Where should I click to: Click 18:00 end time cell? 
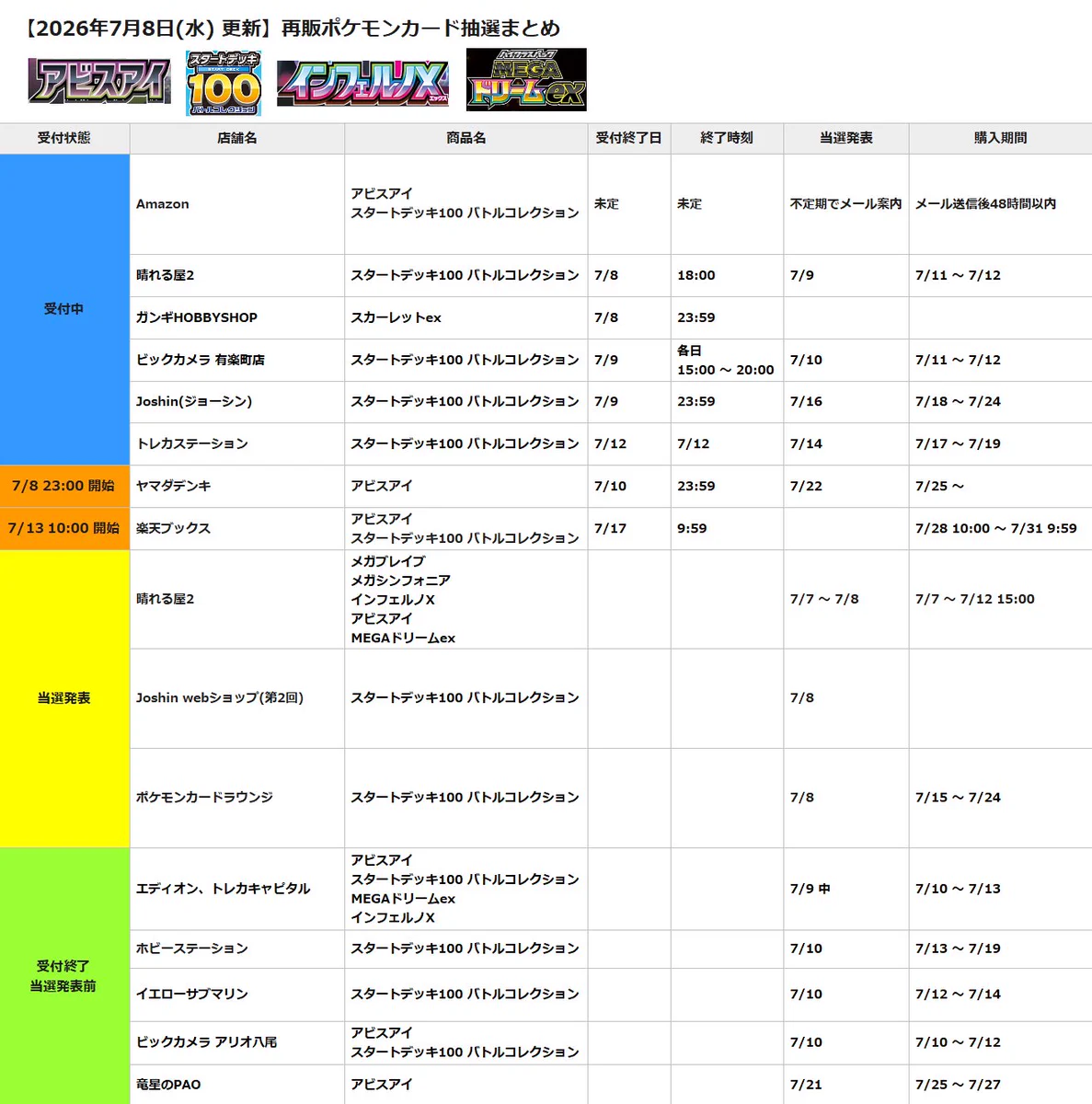(696, 275)
